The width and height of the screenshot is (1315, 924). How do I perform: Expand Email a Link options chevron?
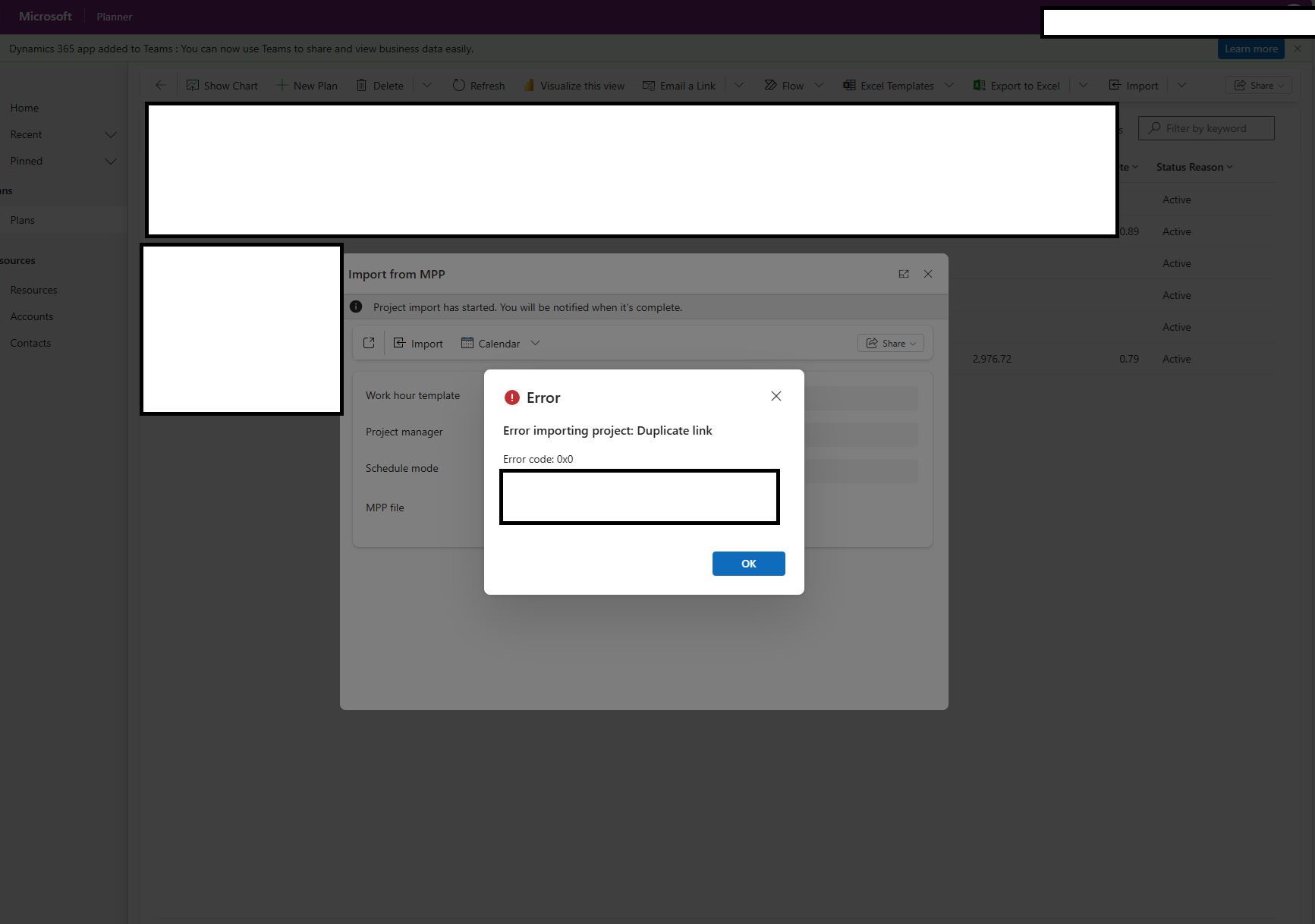(x=739, y=85)
